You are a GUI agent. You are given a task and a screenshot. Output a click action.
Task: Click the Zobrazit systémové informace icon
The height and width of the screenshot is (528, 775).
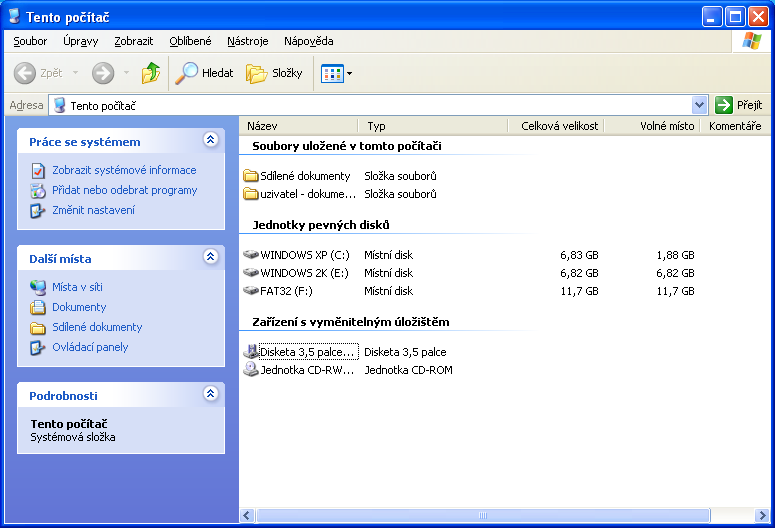38,171
